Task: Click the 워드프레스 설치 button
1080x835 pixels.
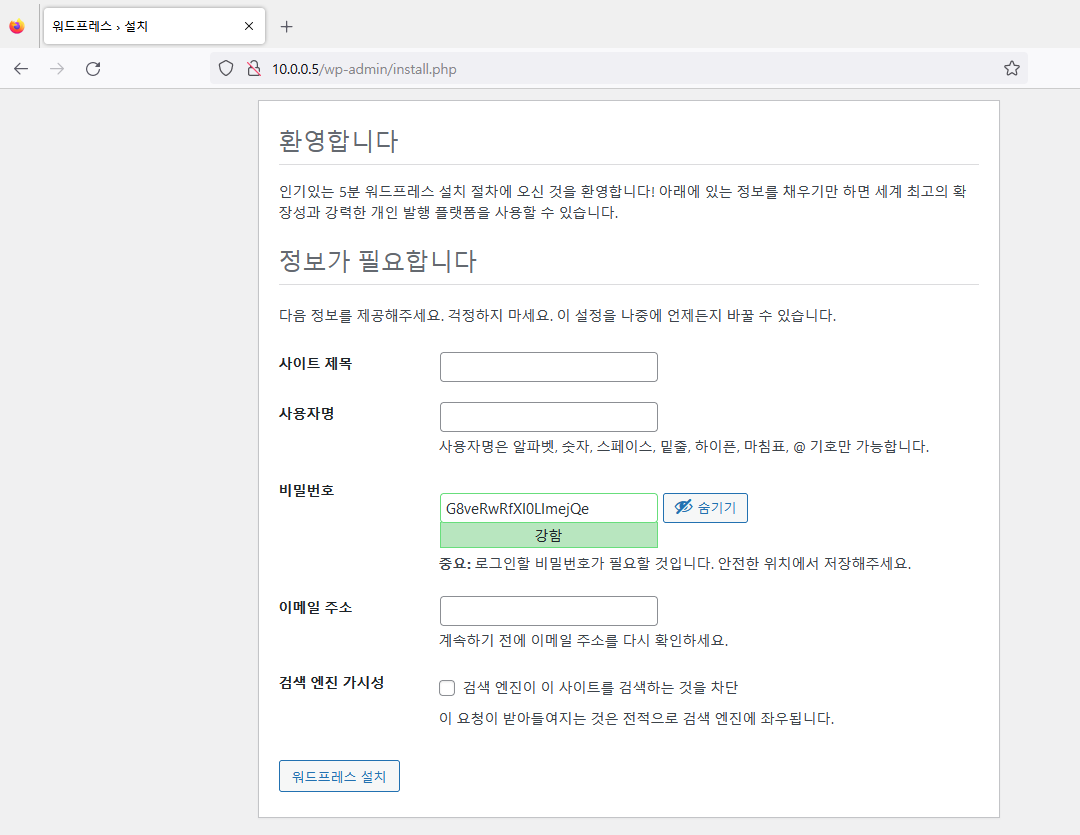Action: coord(339,776)
